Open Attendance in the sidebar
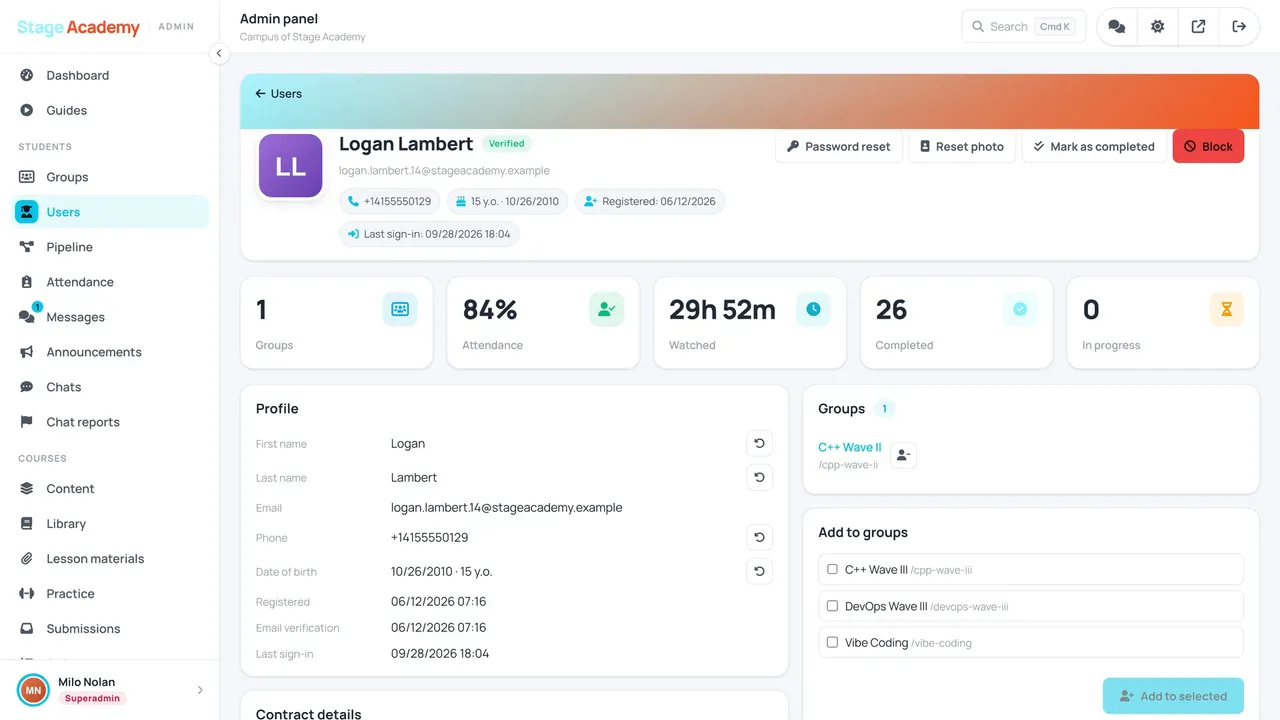This screenshot has width=1280, height=720. [112, 282]
